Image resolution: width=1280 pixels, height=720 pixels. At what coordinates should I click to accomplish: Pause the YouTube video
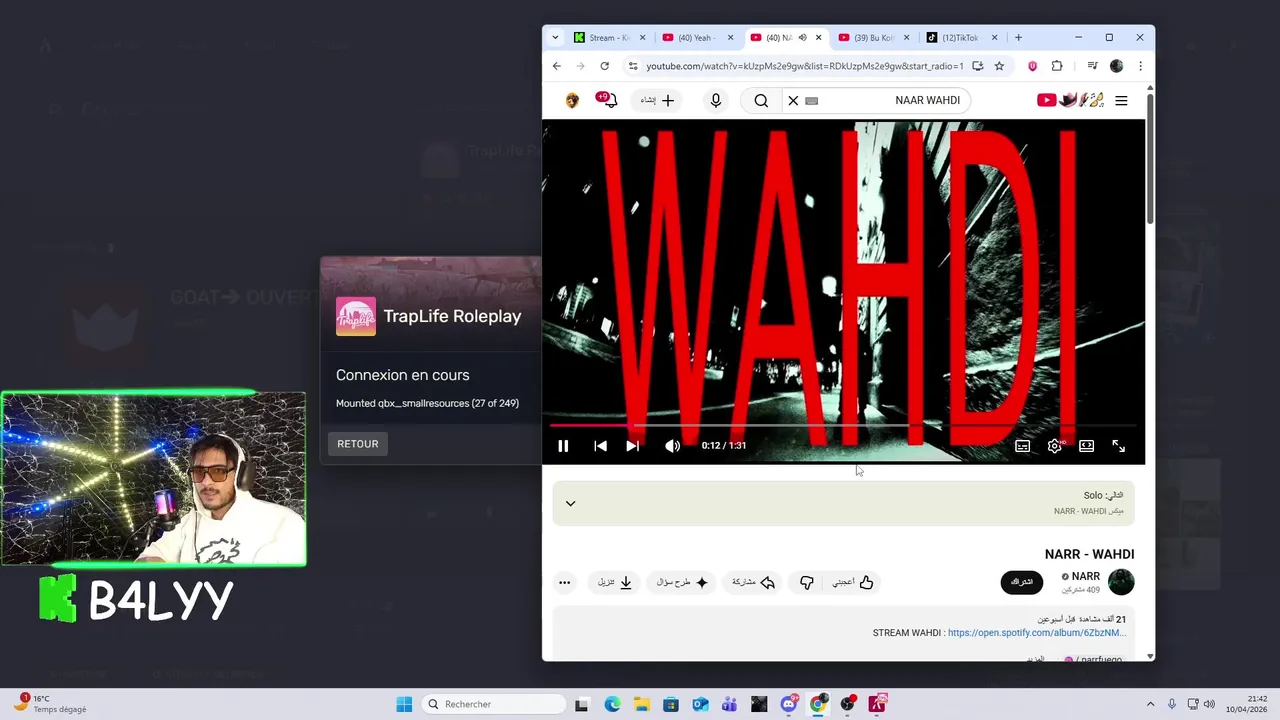pyautogui.click(x=563, y=446)
